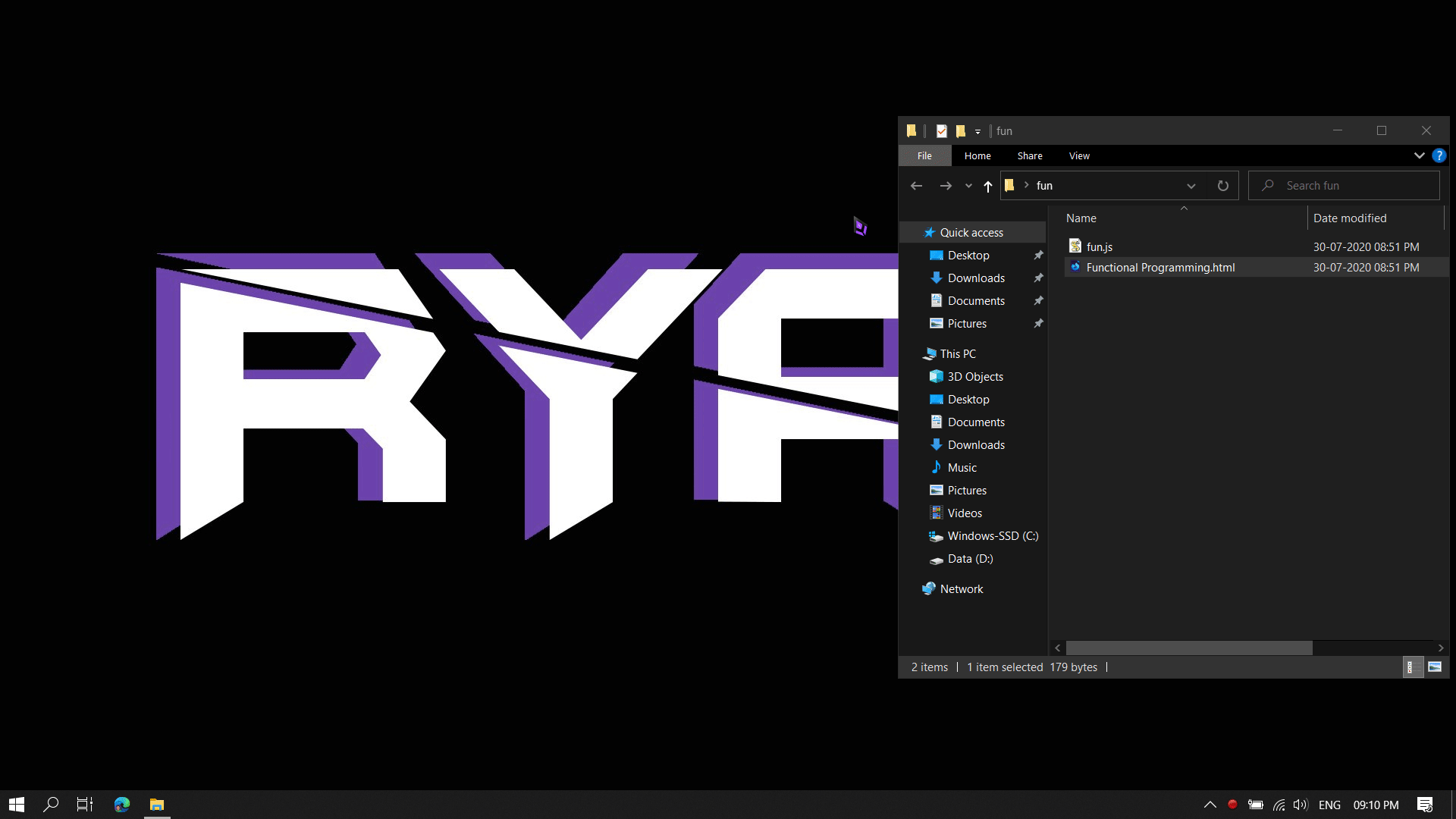The width and height of the screenshot is (1456, 819).
Task: Click the scroll right arrow in file list
Action: 1441,648
